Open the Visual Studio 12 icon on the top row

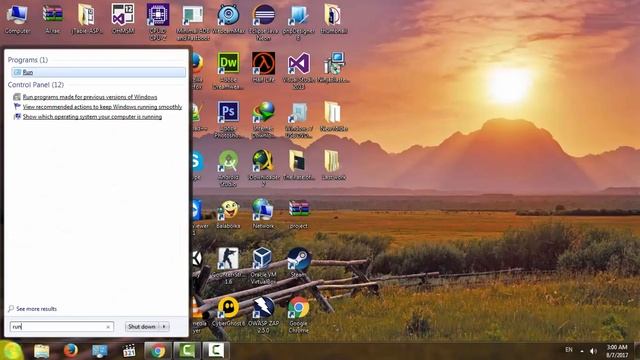tap(123, 19)
